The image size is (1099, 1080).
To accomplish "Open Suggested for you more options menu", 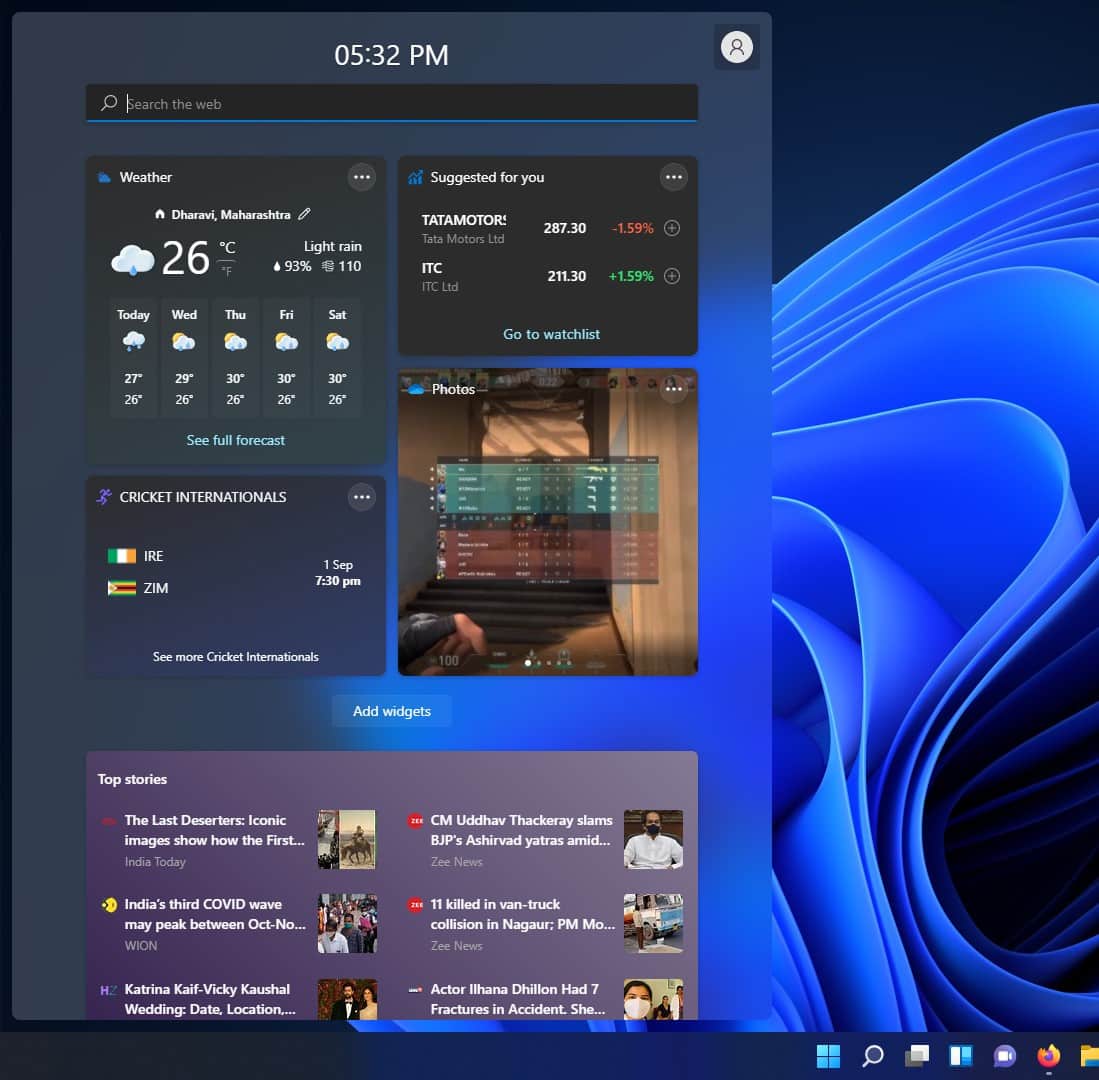I will [x=674, y=177].
